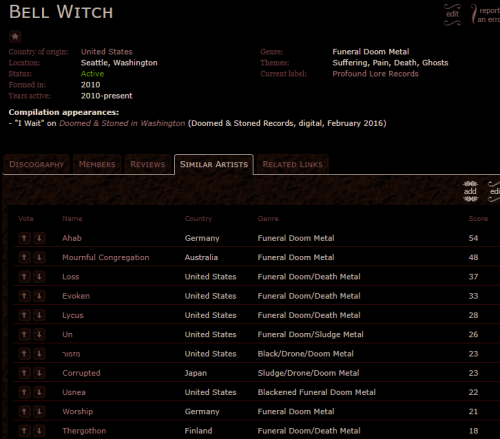
Task: Downvote Loss in similar artists
Action: [x=39, y=277]
